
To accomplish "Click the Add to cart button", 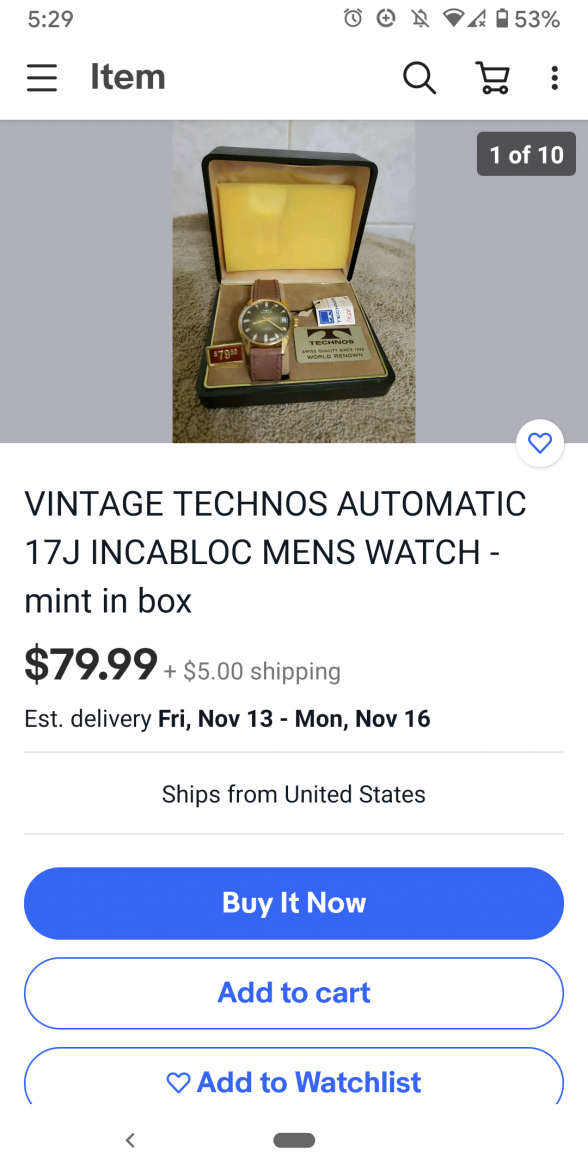I will click(x=294, y=993).
